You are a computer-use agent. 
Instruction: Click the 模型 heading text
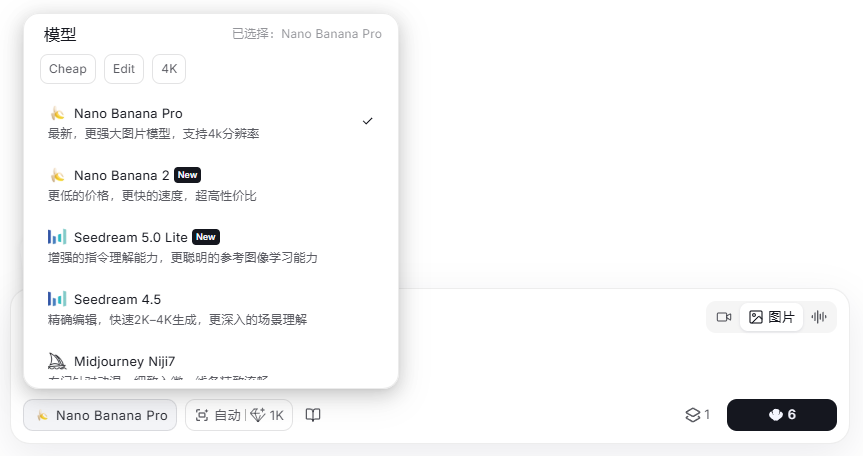[60, 35]
